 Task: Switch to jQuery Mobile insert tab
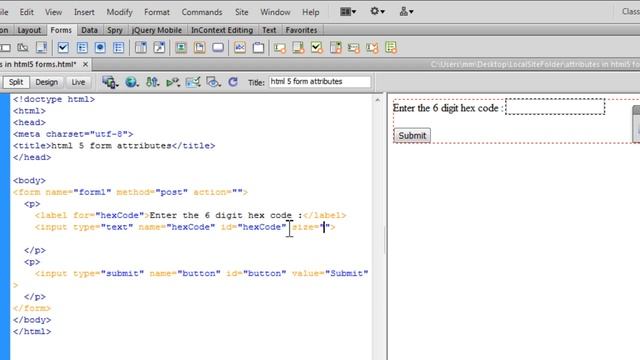click(157, 30)
